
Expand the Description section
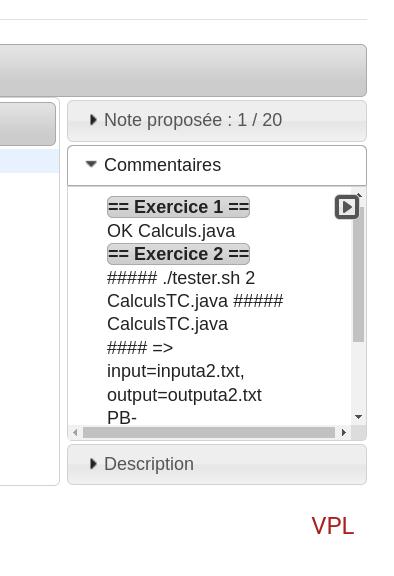click(x=217, y=464)
